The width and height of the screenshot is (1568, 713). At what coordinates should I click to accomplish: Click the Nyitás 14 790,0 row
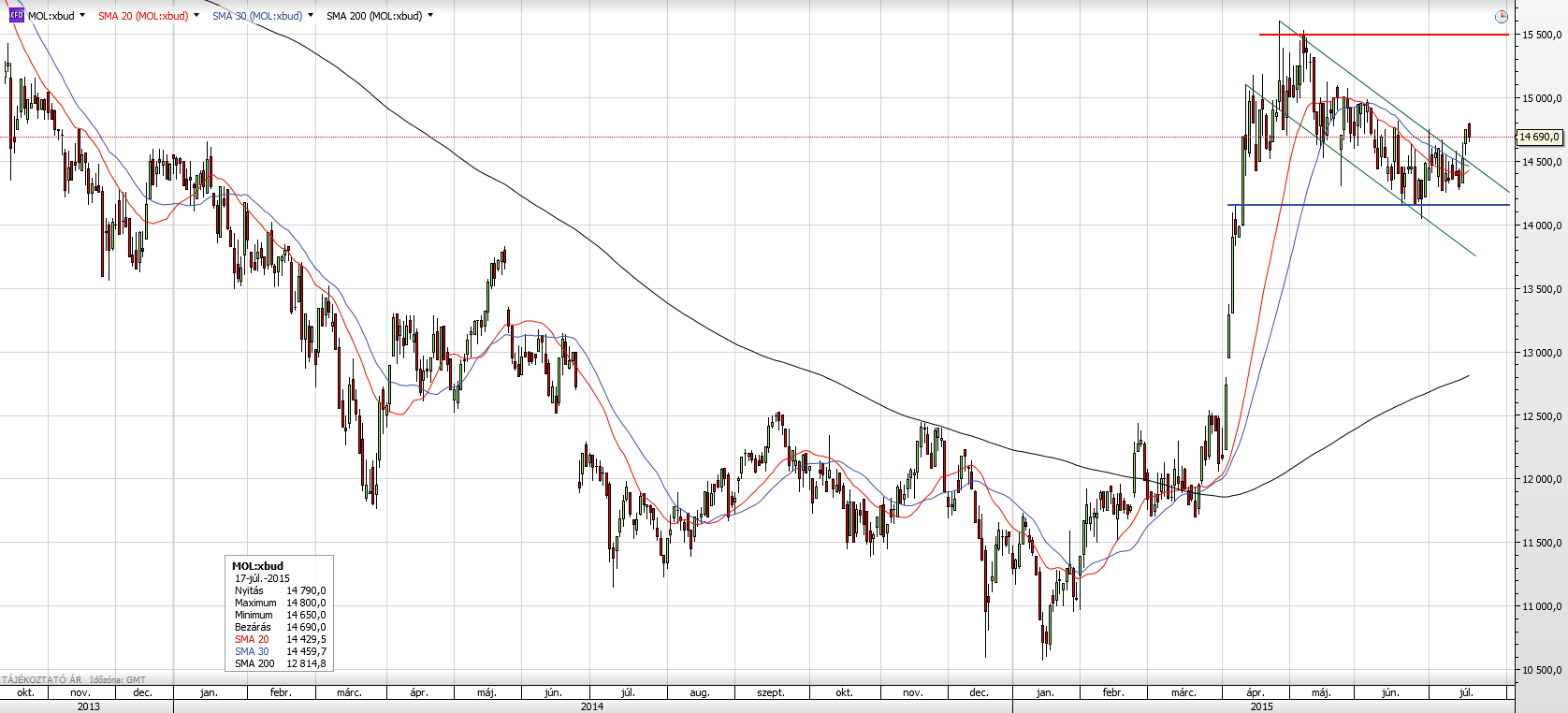(x=280, y=590)
